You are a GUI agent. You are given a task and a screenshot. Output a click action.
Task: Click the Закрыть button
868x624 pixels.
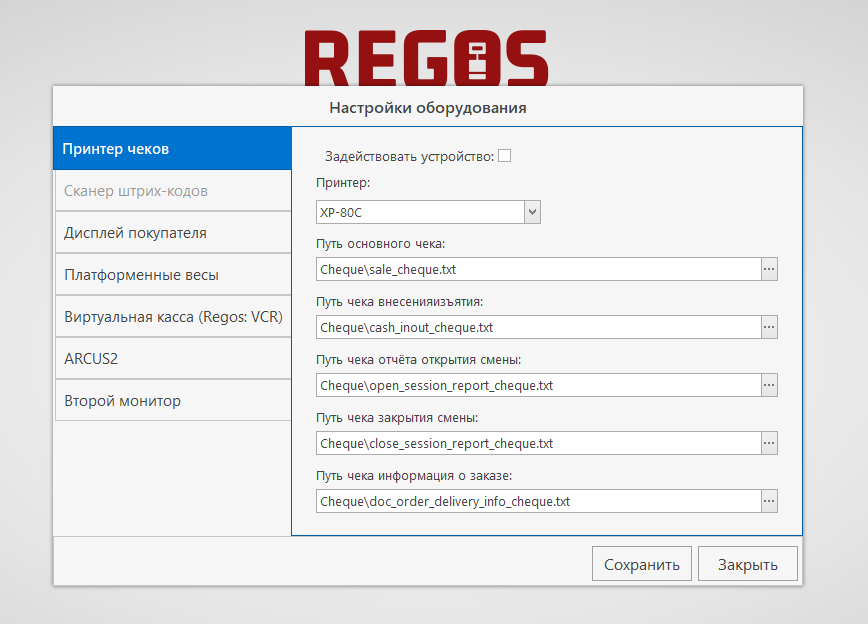click(748, 564)
